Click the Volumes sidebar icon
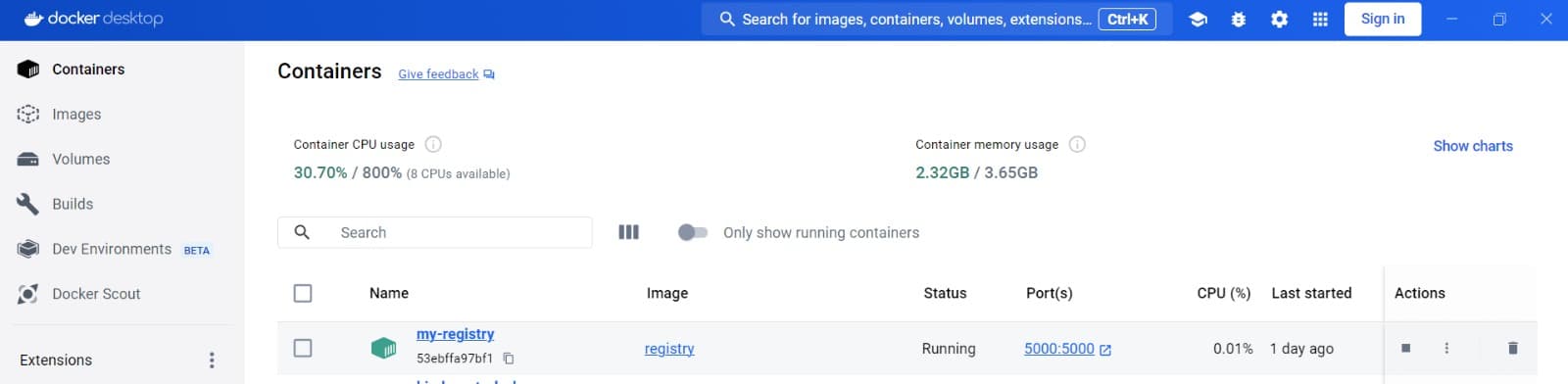 (28, 160)
